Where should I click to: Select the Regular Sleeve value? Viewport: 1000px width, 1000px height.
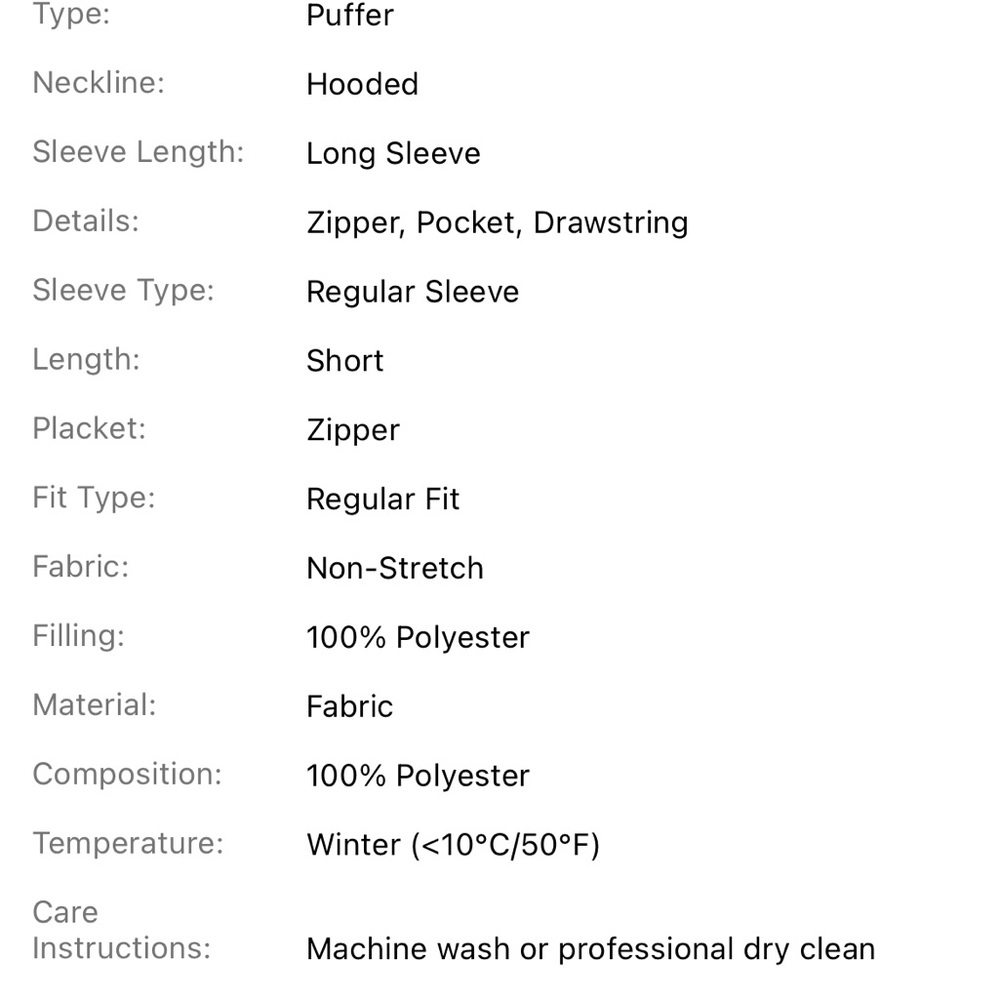coord(413,292)
